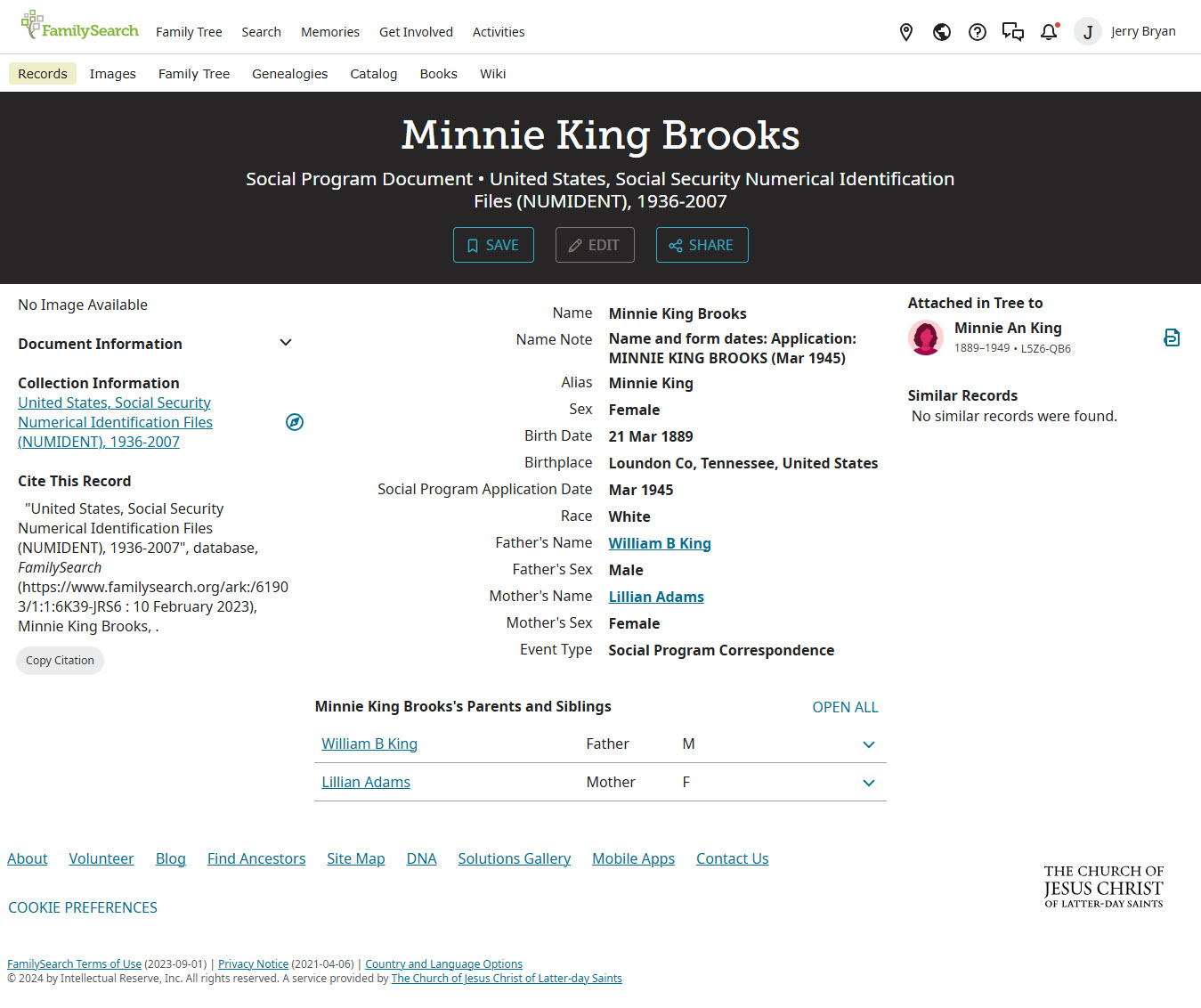1201x1008 pixels.
Task: Open the Memories menu
Action: [330, 32]
